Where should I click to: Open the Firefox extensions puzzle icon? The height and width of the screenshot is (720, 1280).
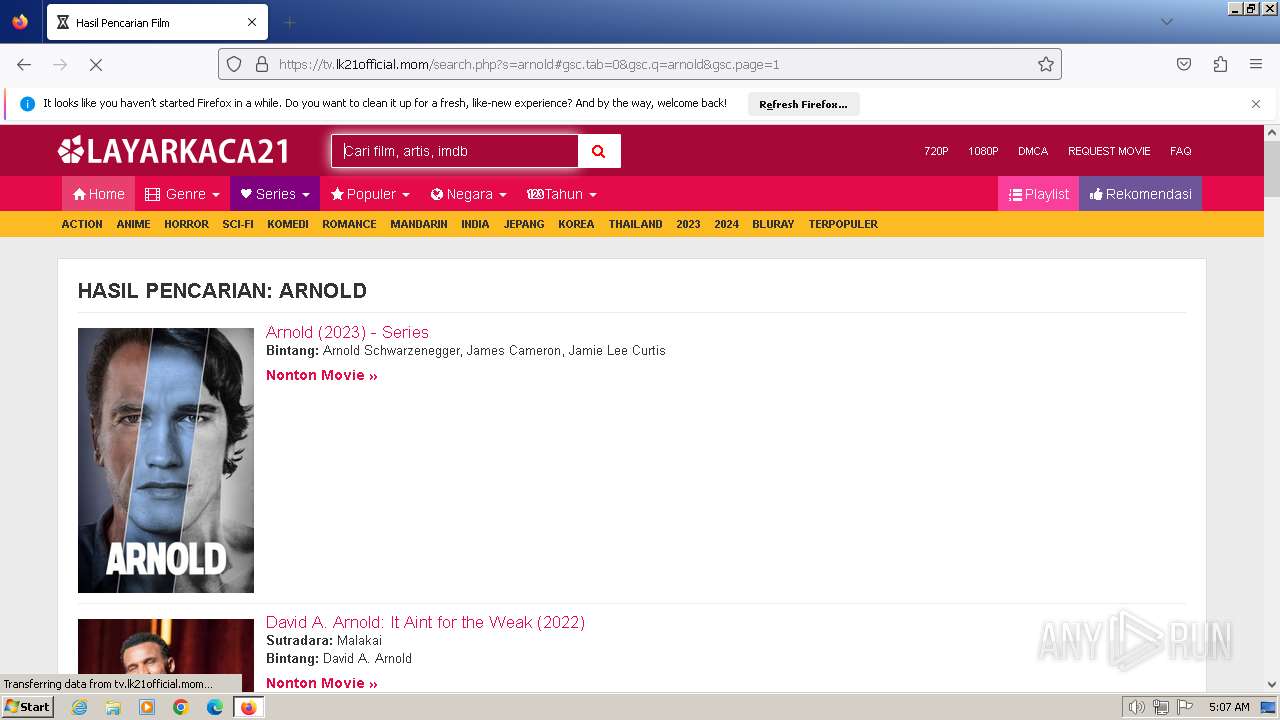[1220, 64]
